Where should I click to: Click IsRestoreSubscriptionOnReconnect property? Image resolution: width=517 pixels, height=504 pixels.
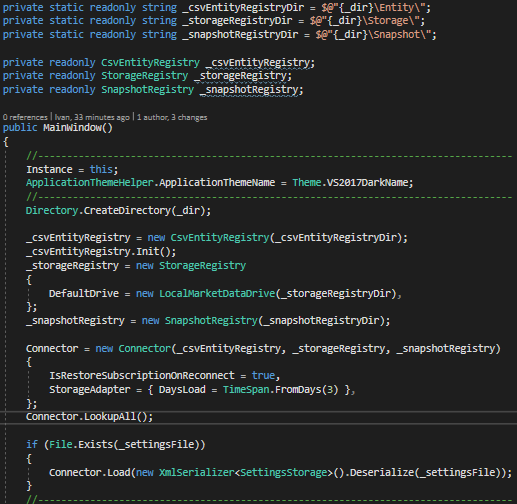pos(142,375)
